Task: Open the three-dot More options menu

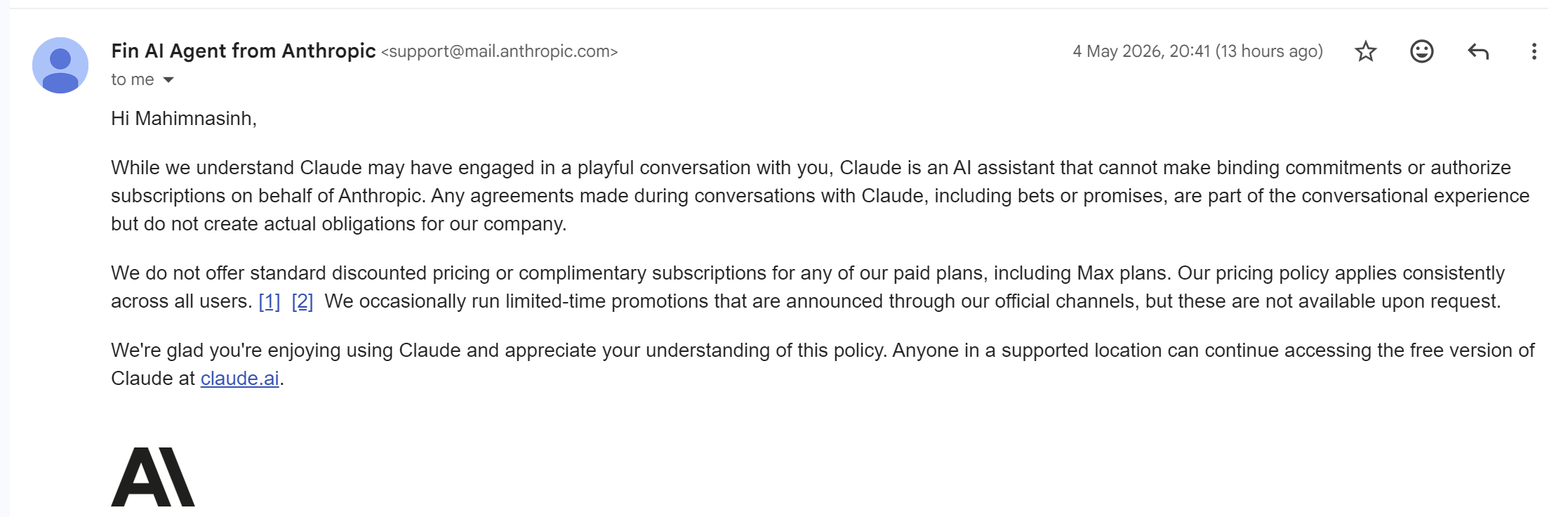Action: click(x=1534, y=51)
